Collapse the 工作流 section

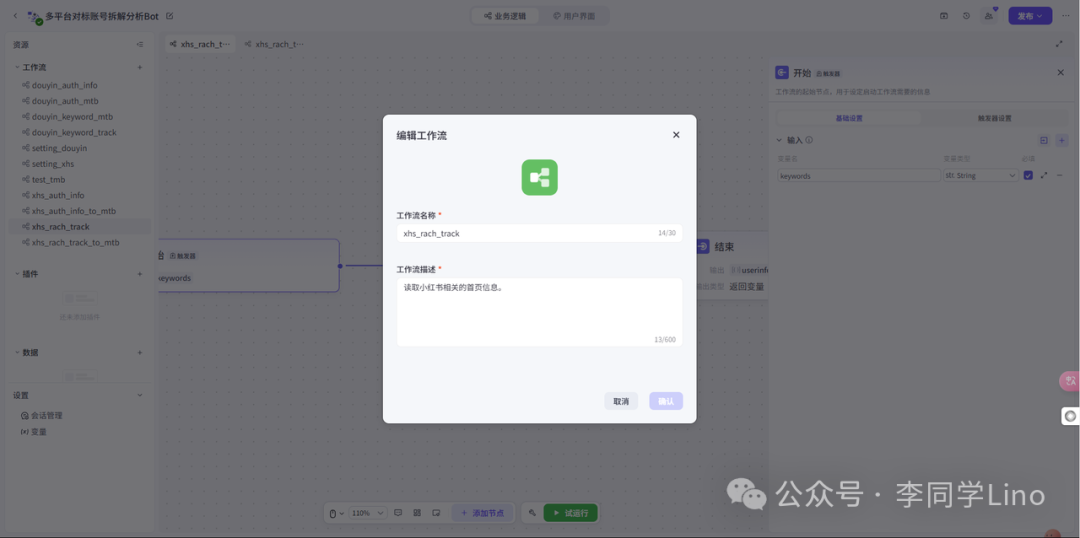(17, 68)
